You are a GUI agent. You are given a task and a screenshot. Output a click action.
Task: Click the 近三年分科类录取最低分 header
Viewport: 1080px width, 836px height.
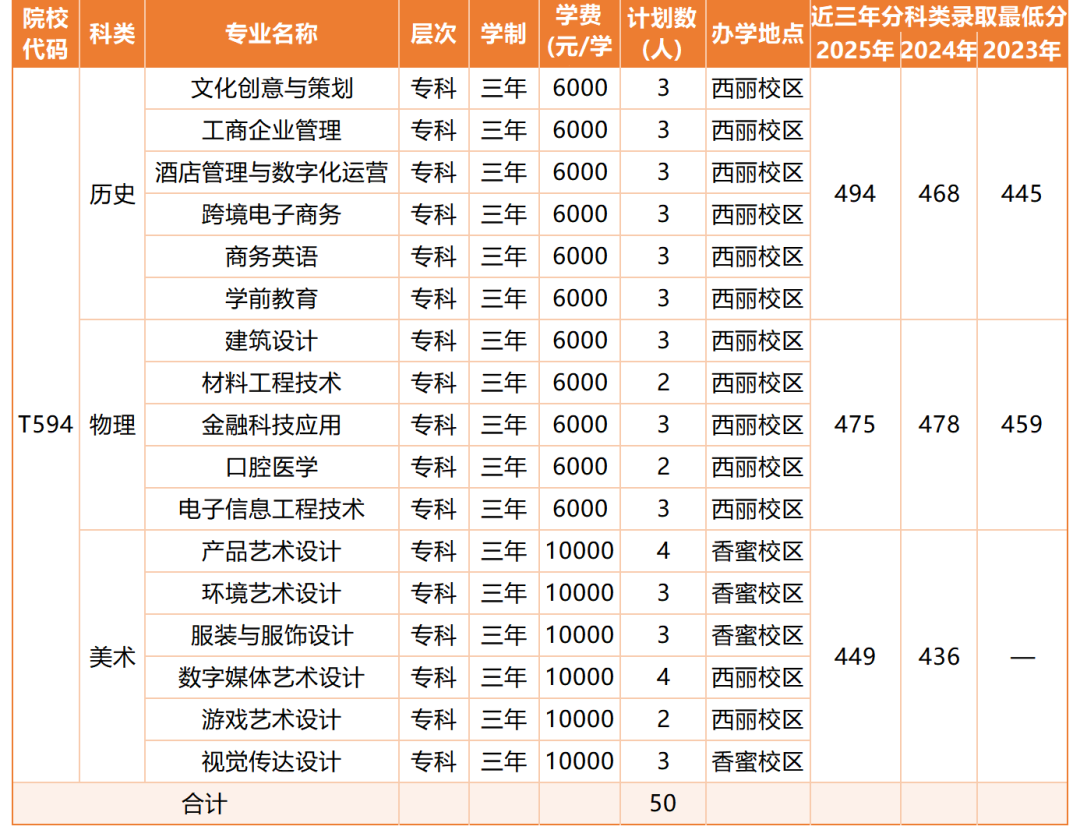(x=939, y=17)
